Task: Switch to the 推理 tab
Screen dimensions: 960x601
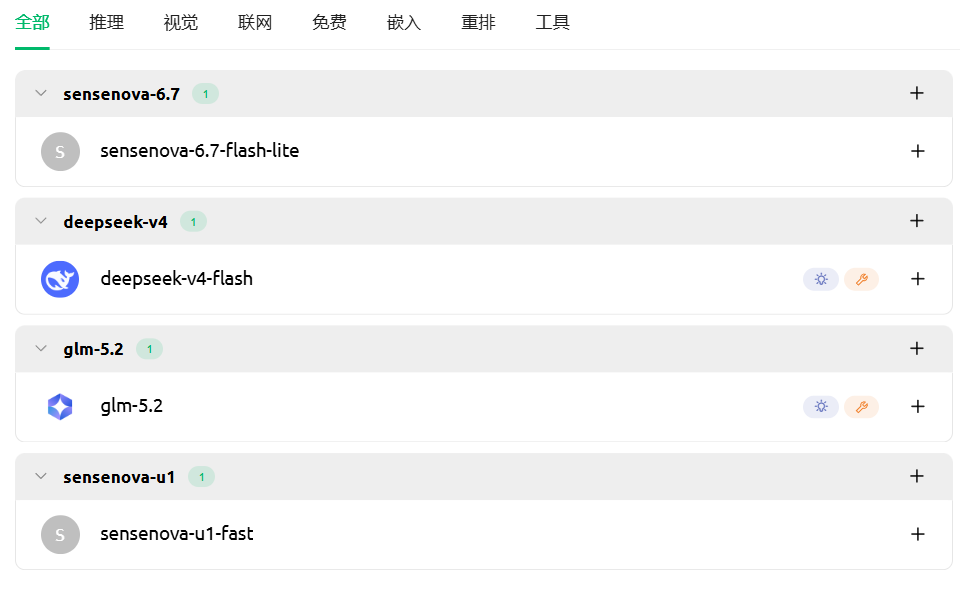Action: 107,23
